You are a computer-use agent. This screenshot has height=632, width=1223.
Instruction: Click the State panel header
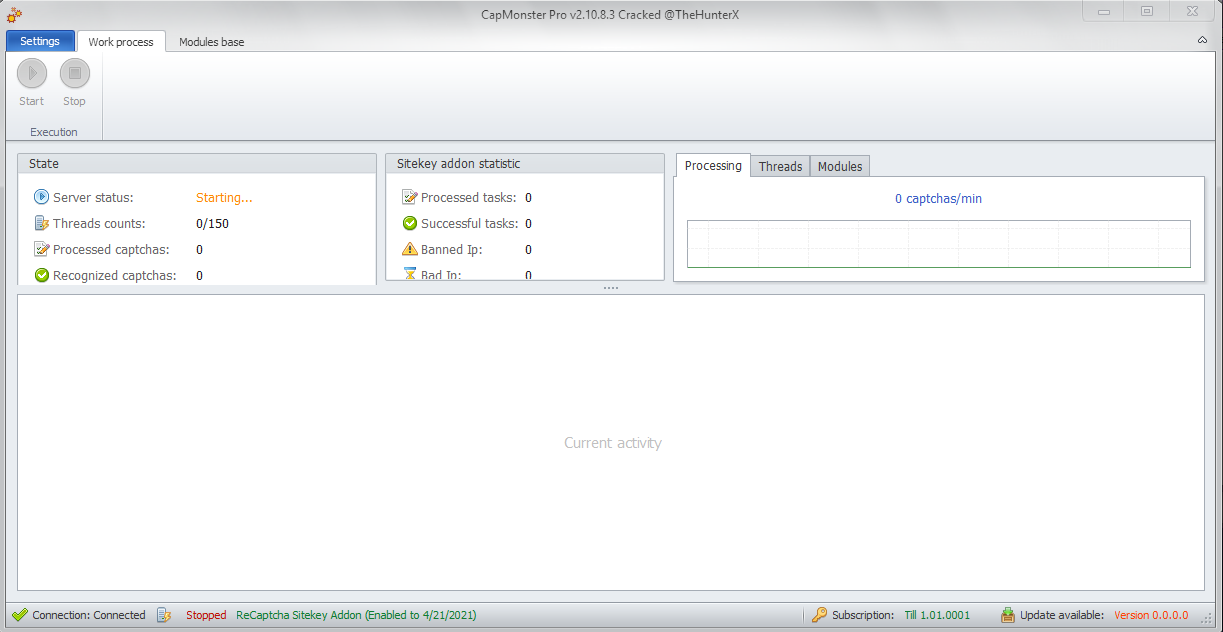[x=197, y=163]
